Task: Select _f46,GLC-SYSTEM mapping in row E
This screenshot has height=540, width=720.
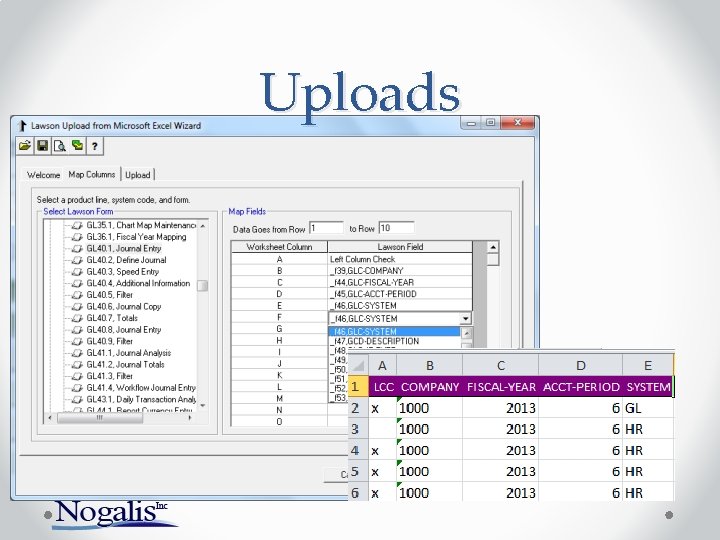Action: point(400,306)
